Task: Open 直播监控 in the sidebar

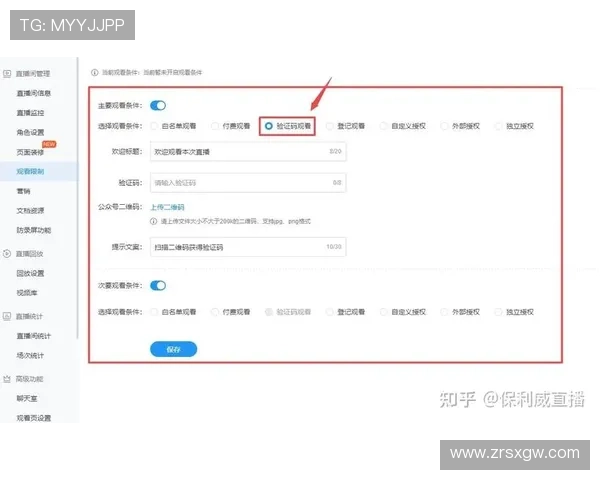Action: (30, 113)
